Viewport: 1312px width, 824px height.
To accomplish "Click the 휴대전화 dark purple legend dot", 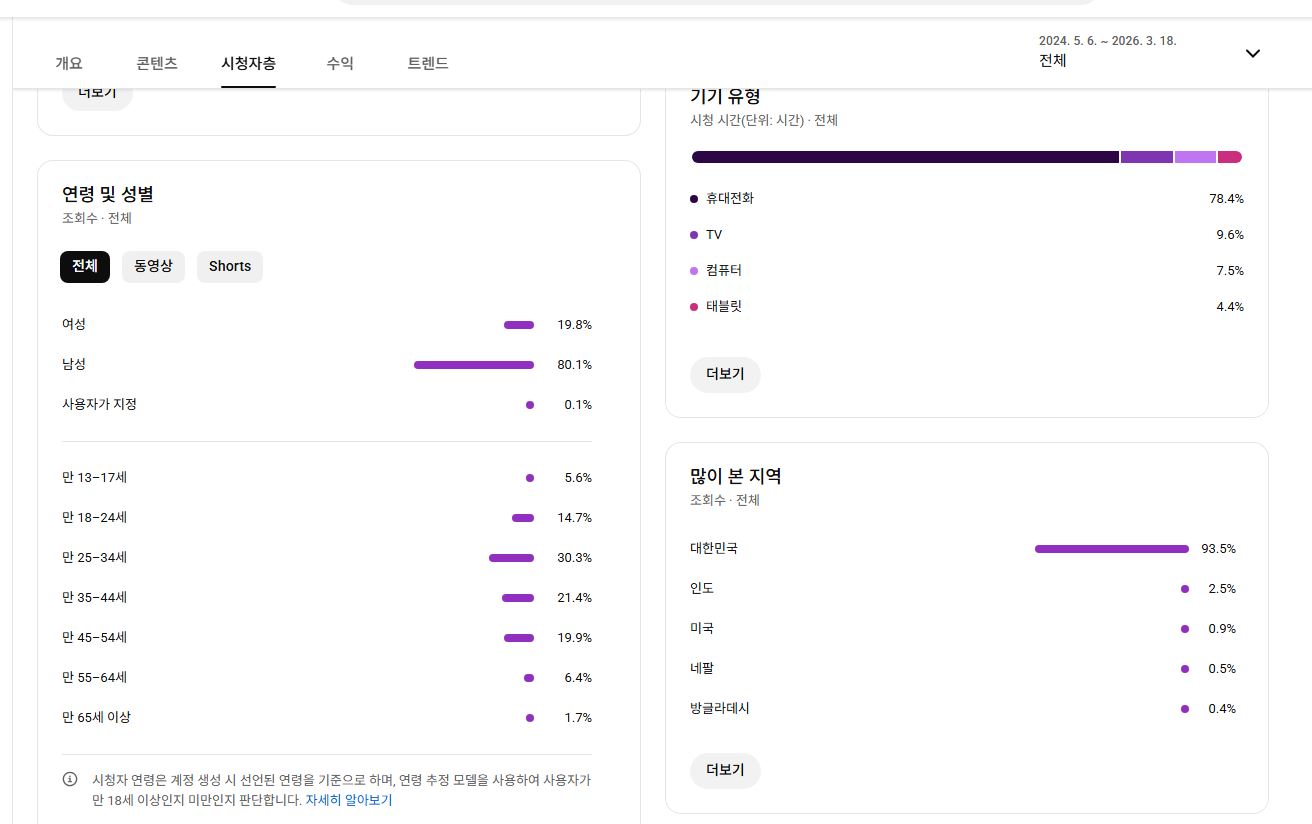I will tap(694, 199).
